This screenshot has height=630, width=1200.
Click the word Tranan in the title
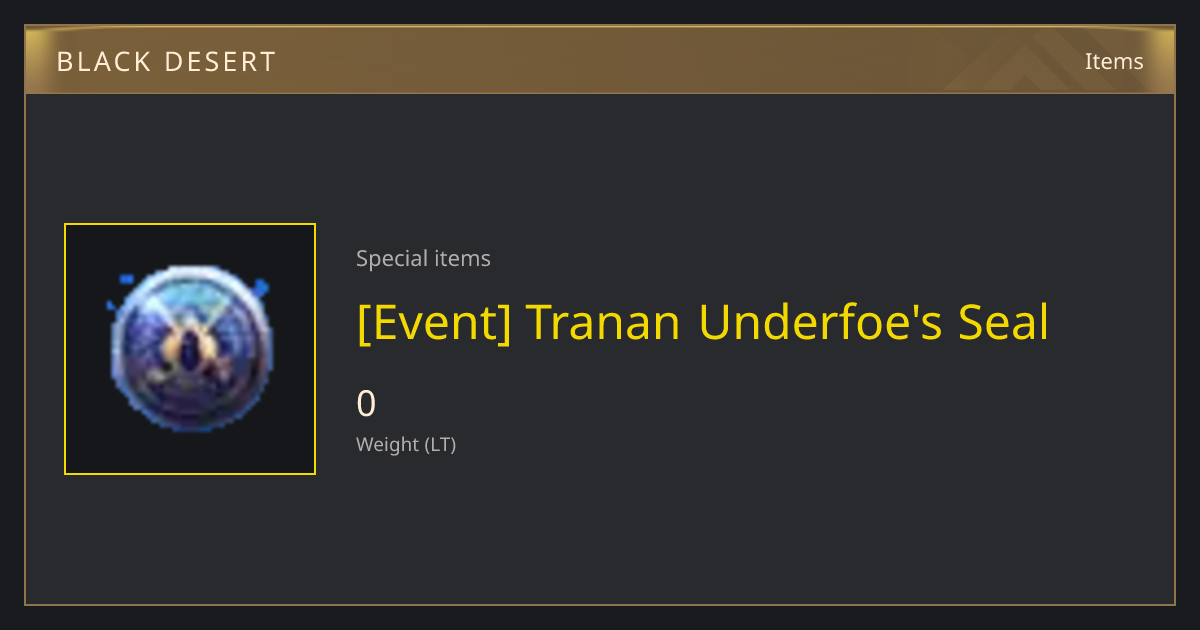(603, 322)
